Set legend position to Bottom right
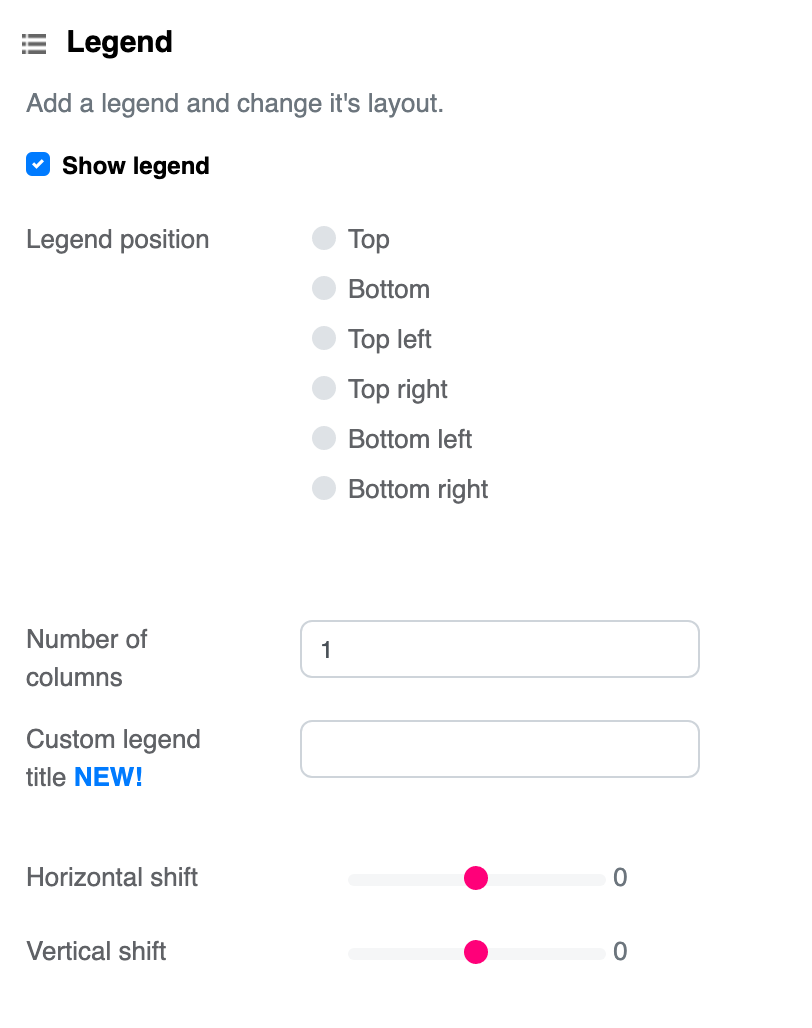Viewport: 812px width, 1028px height. coord(324,489)
